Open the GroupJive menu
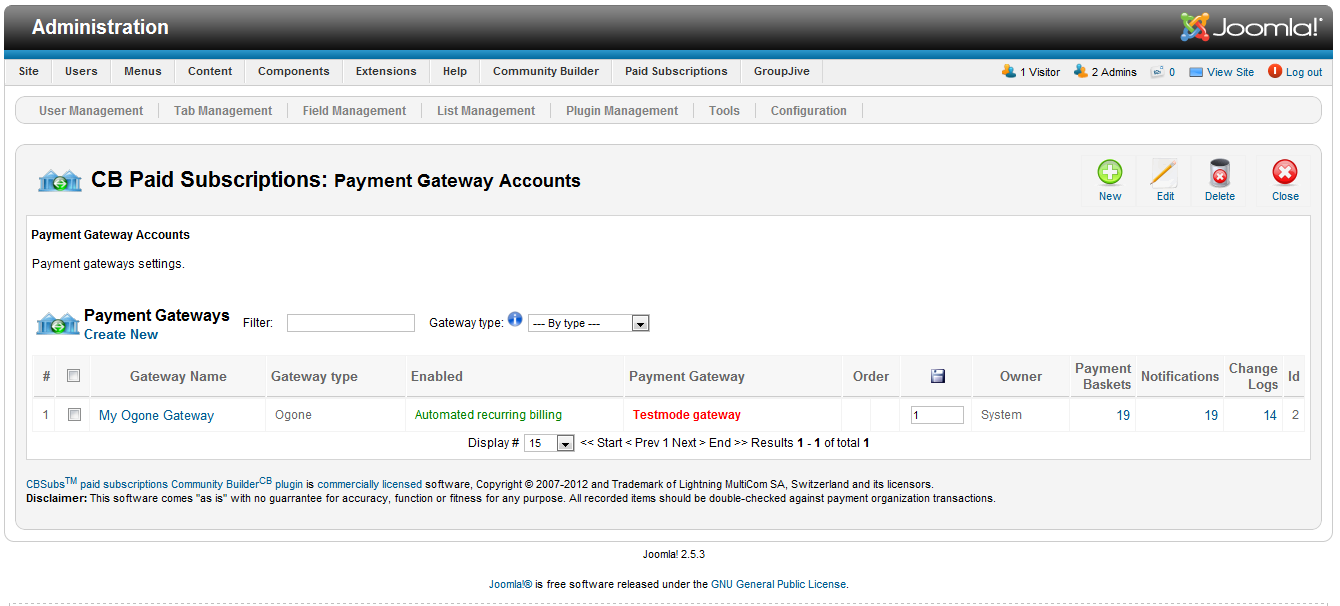1340x606 pixels. 782,71
